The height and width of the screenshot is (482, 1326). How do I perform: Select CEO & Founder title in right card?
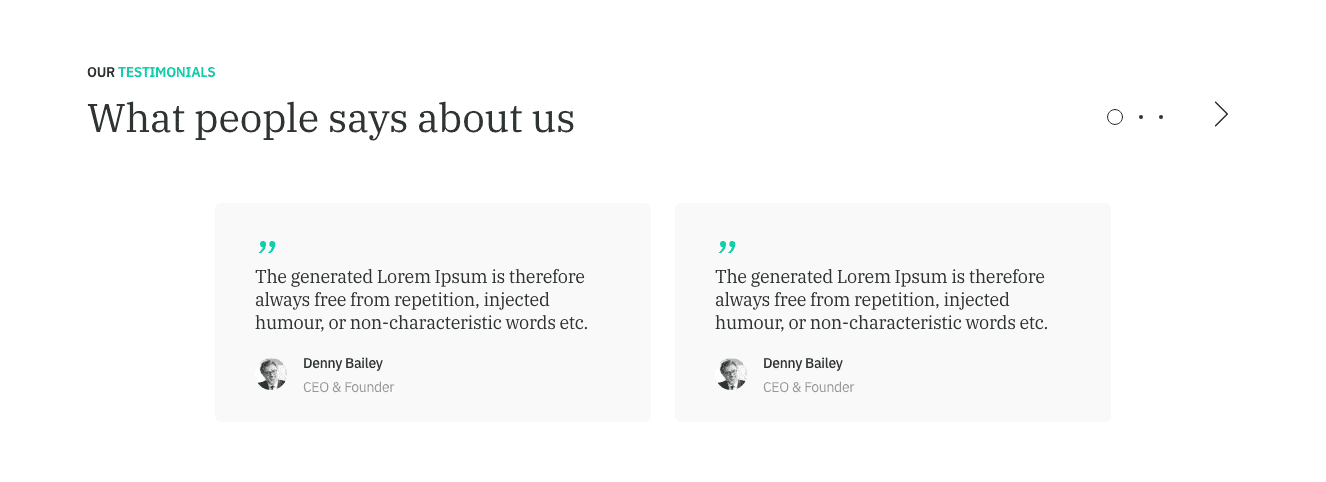pyautogui.click(x=809, y=387)
